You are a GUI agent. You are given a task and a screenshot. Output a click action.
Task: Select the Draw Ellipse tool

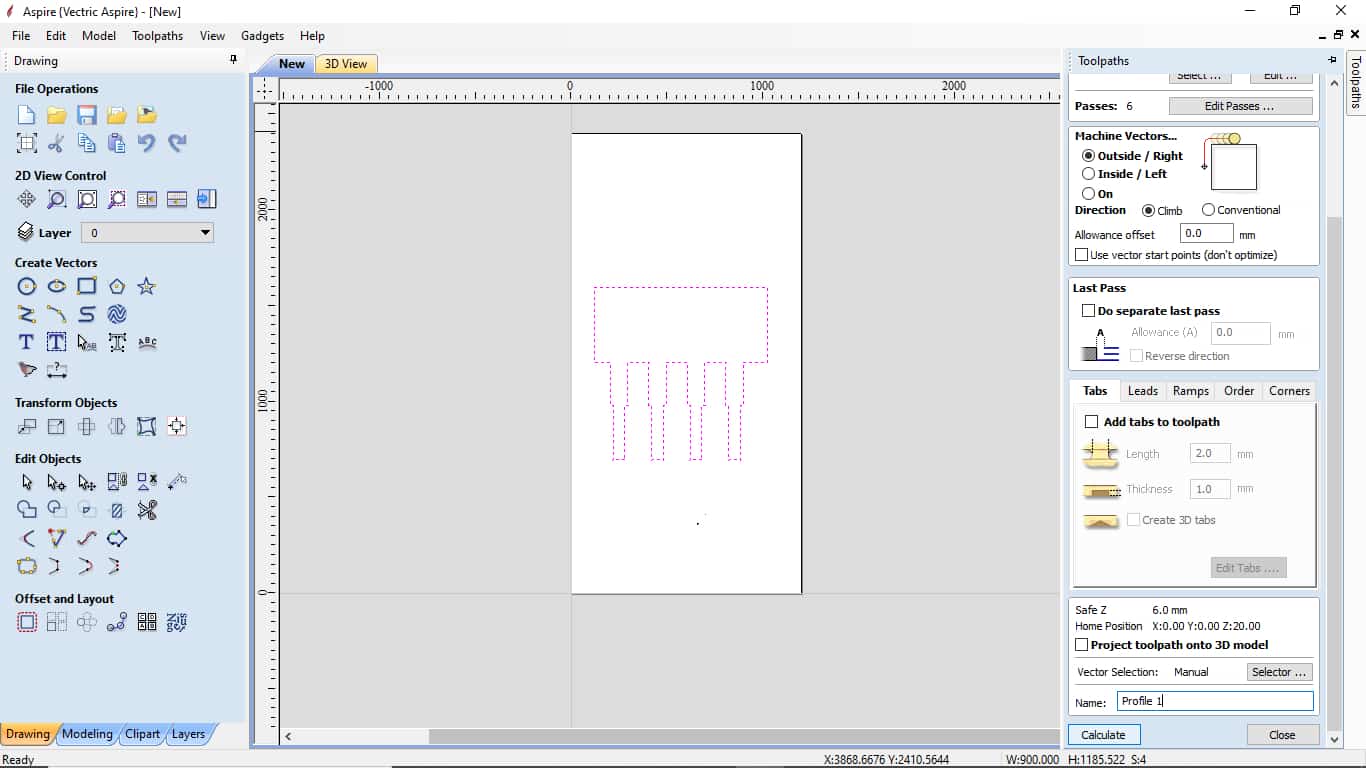point(57,287)
